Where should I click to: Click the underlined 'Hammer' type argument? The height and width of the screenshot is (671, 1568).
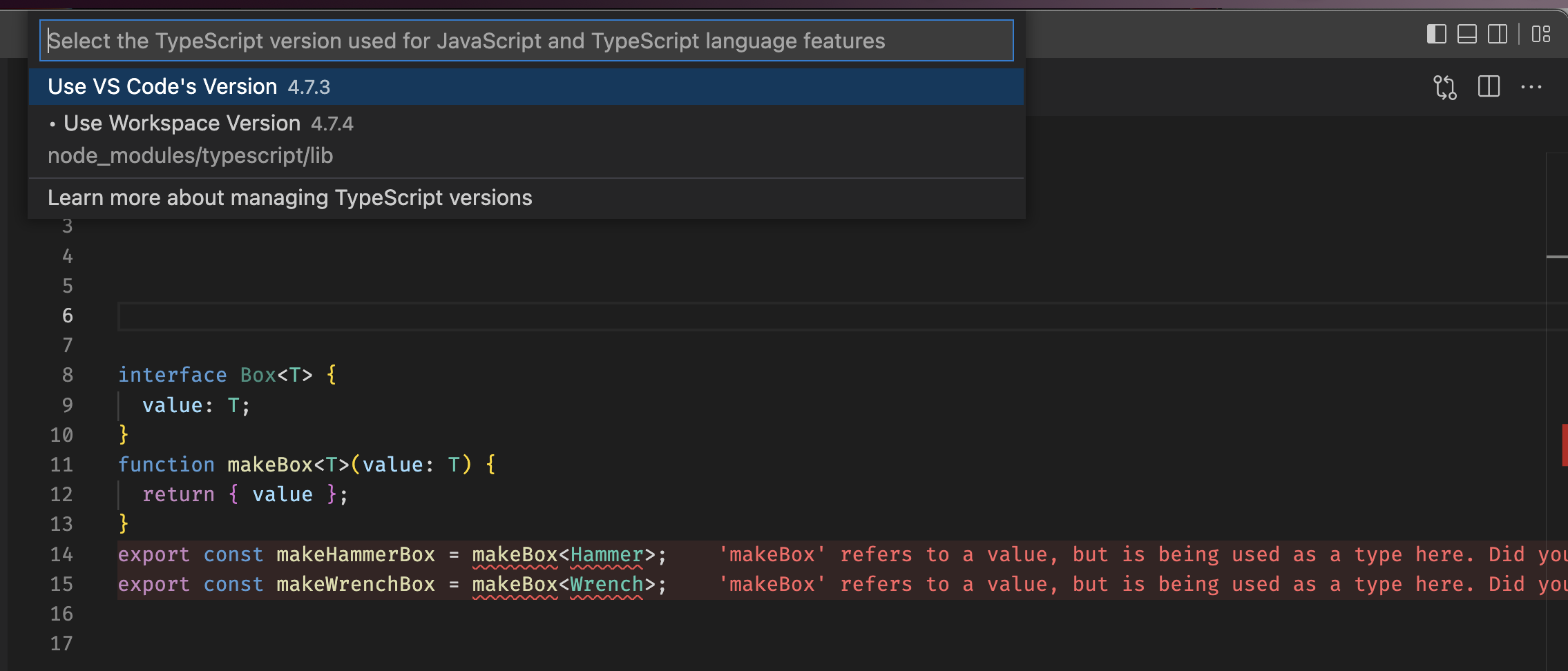[x=606, y=554]
